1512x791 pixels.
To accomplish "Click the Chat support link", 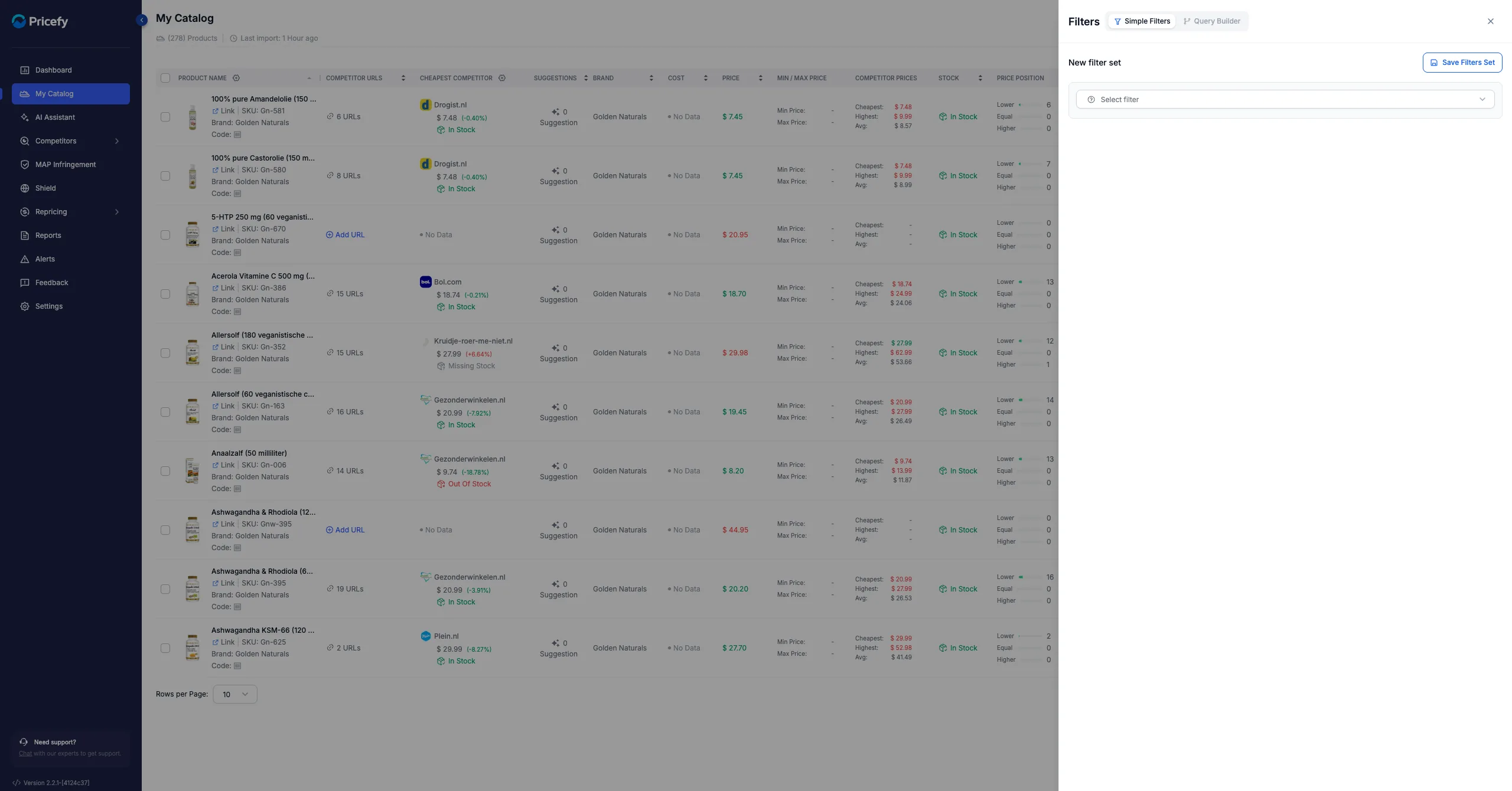I will coord(25,753).
